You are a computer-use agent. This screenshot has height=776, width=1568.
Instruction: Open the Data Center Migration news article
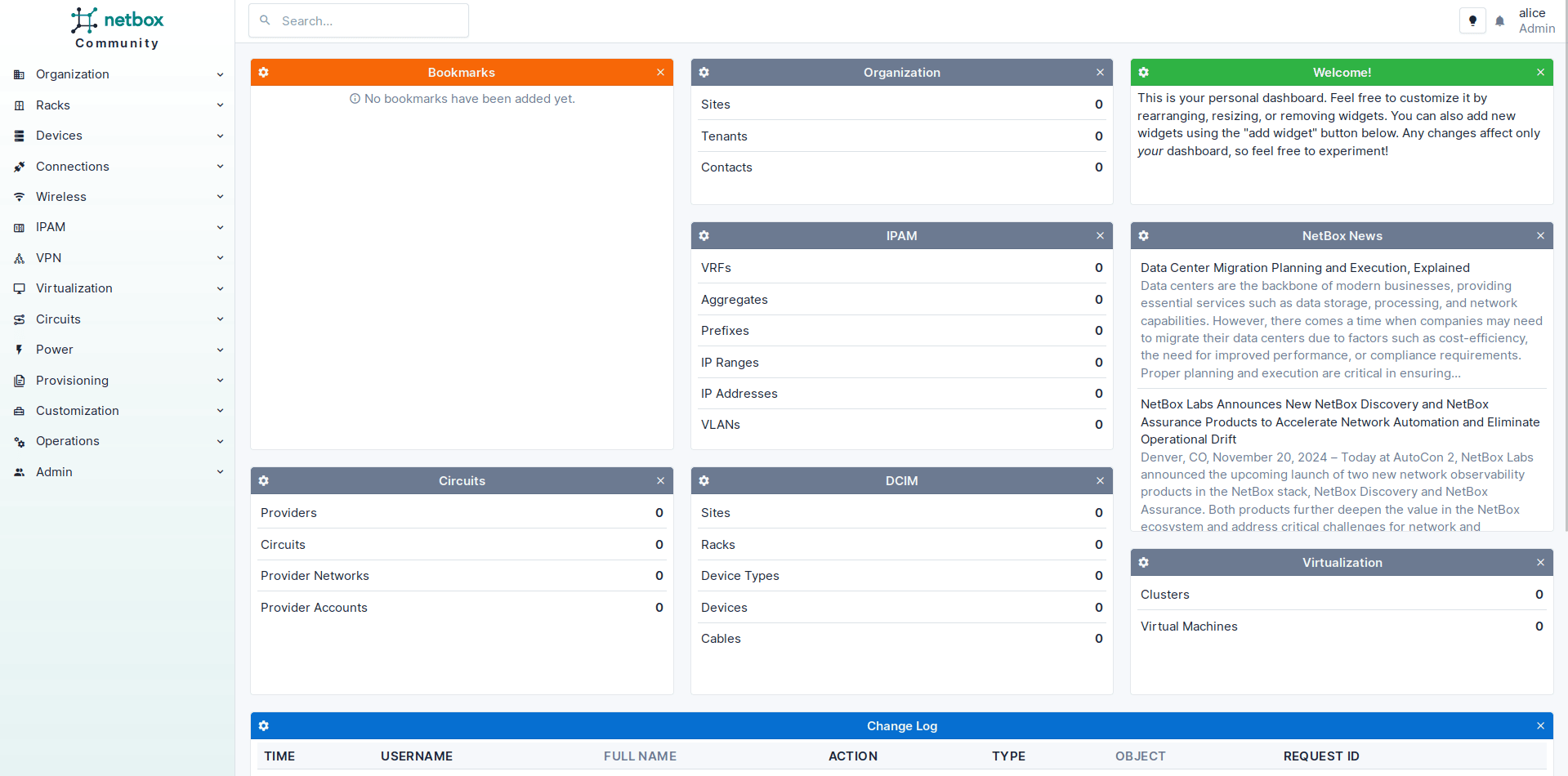[x=1305, y=268]
